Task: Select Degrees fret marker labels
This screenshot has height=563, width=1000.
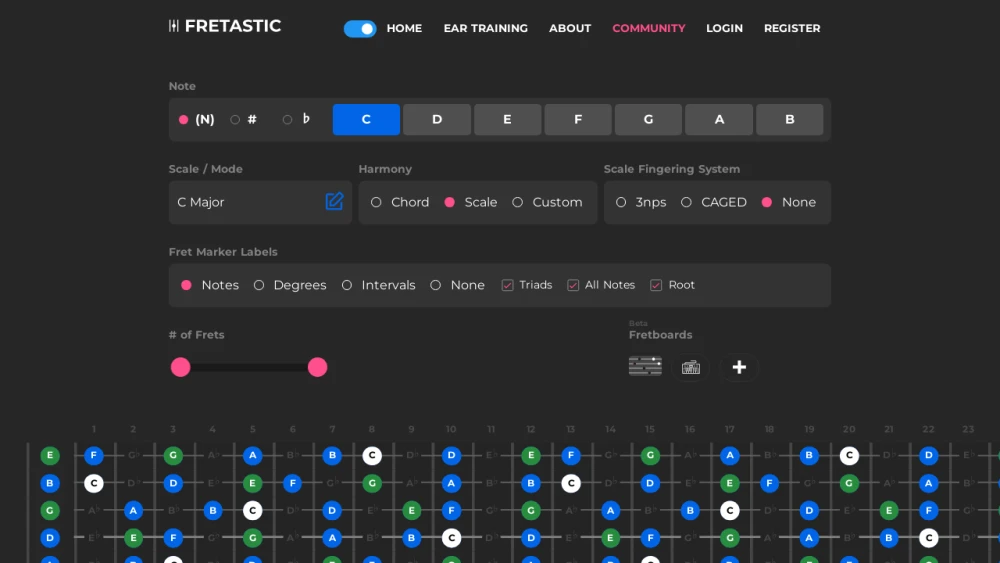Action: (x=259, y=285)
